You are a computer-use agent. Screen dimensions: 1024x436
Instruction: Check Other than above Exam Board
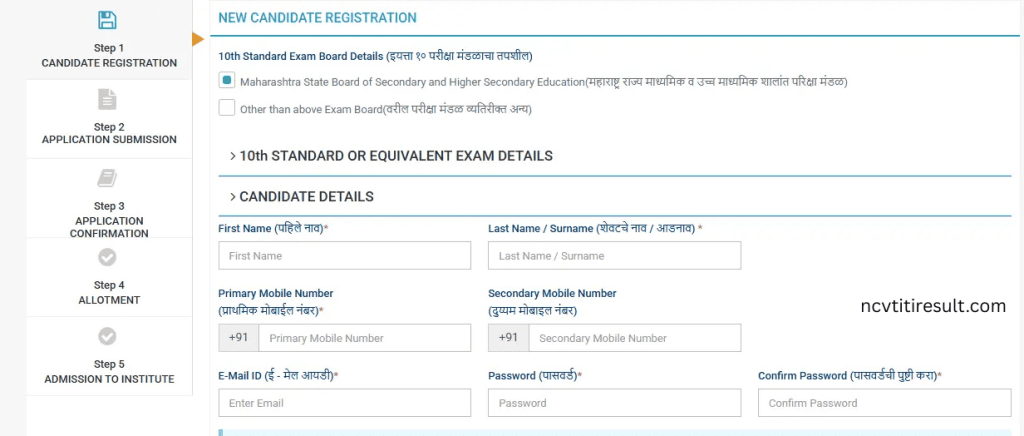227,108
